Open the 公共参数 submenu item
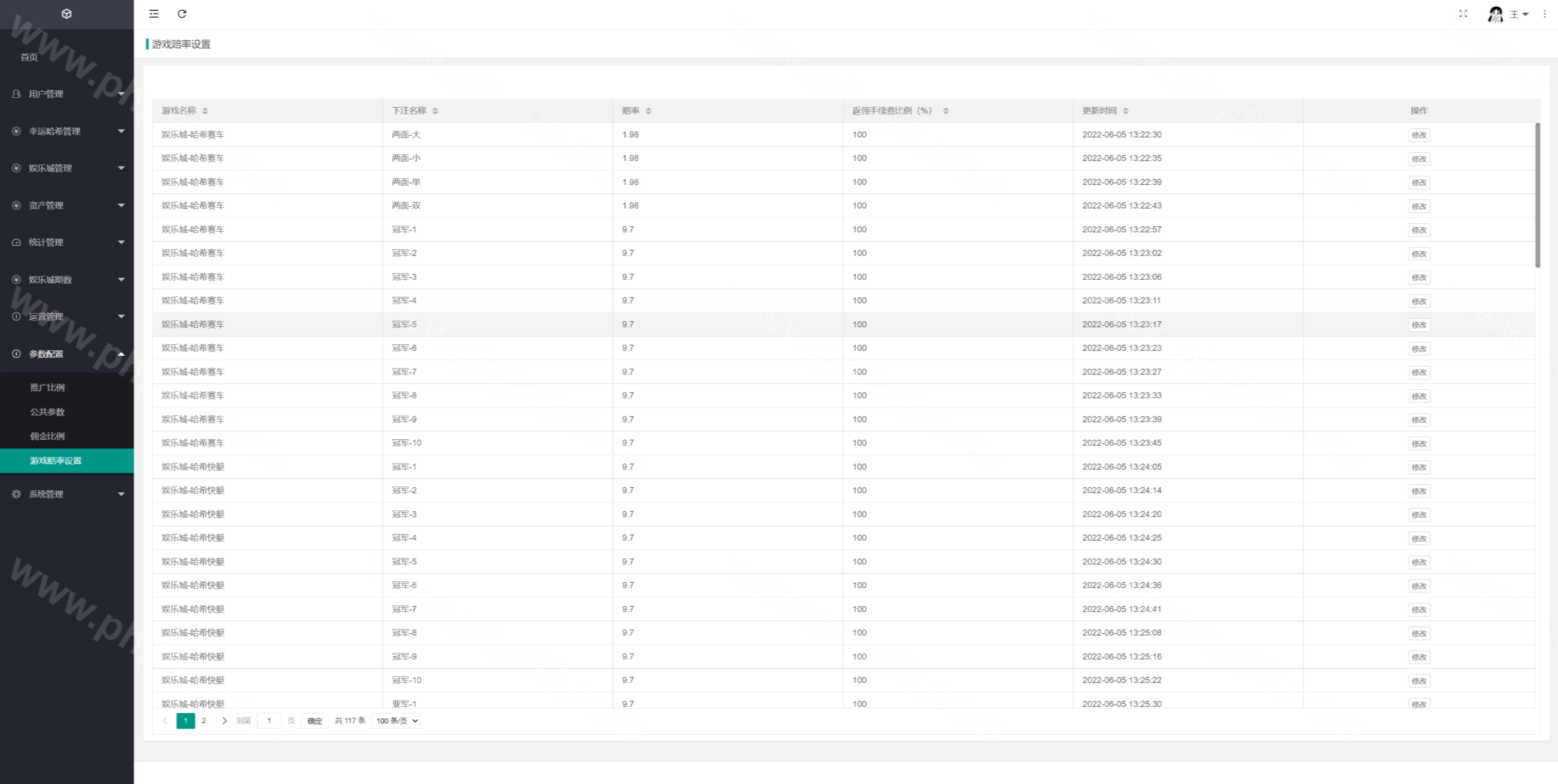 click(x=47, y=412)
